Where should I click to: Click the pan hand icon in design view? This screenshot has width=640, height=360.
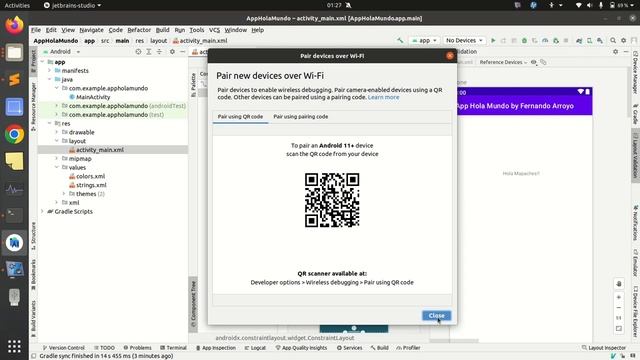pos(619,284)
